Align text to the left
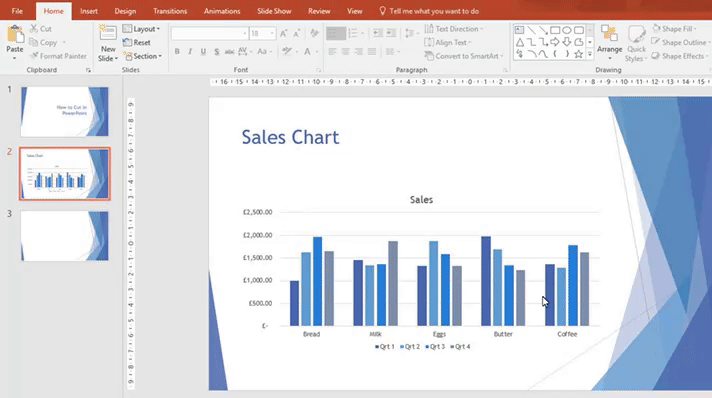This screenshot has height=398, width=712. pyautogui.click(x=332, y=51)
